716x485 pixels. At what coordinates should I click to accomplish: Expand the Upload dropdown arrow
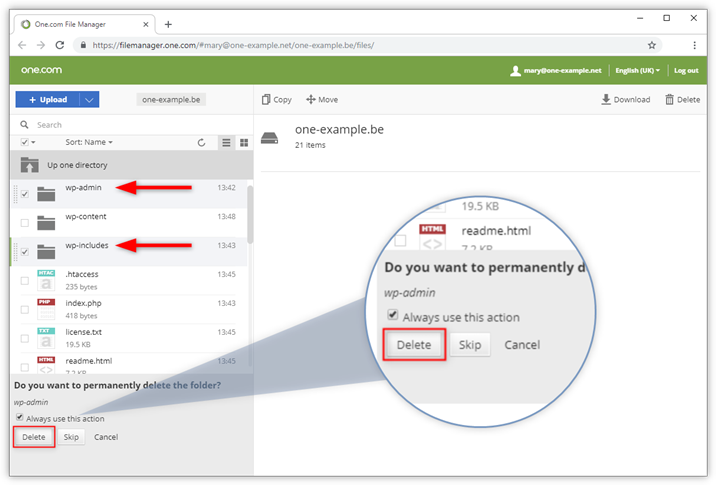pos(90,100)
